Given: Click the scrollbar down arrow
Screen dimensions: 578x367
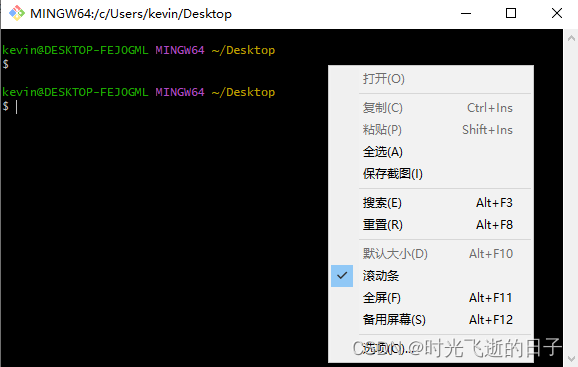Looking at the screenshot, I should pyautogui.click(x=571, y=358).
